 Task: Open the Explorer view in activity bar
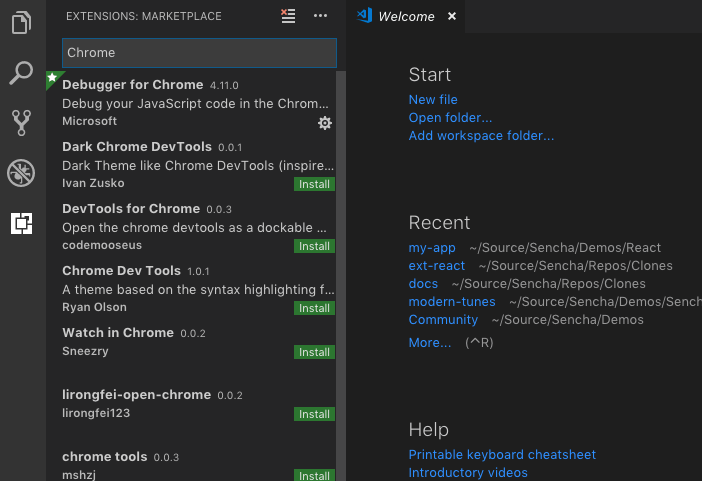coord(21,22)
